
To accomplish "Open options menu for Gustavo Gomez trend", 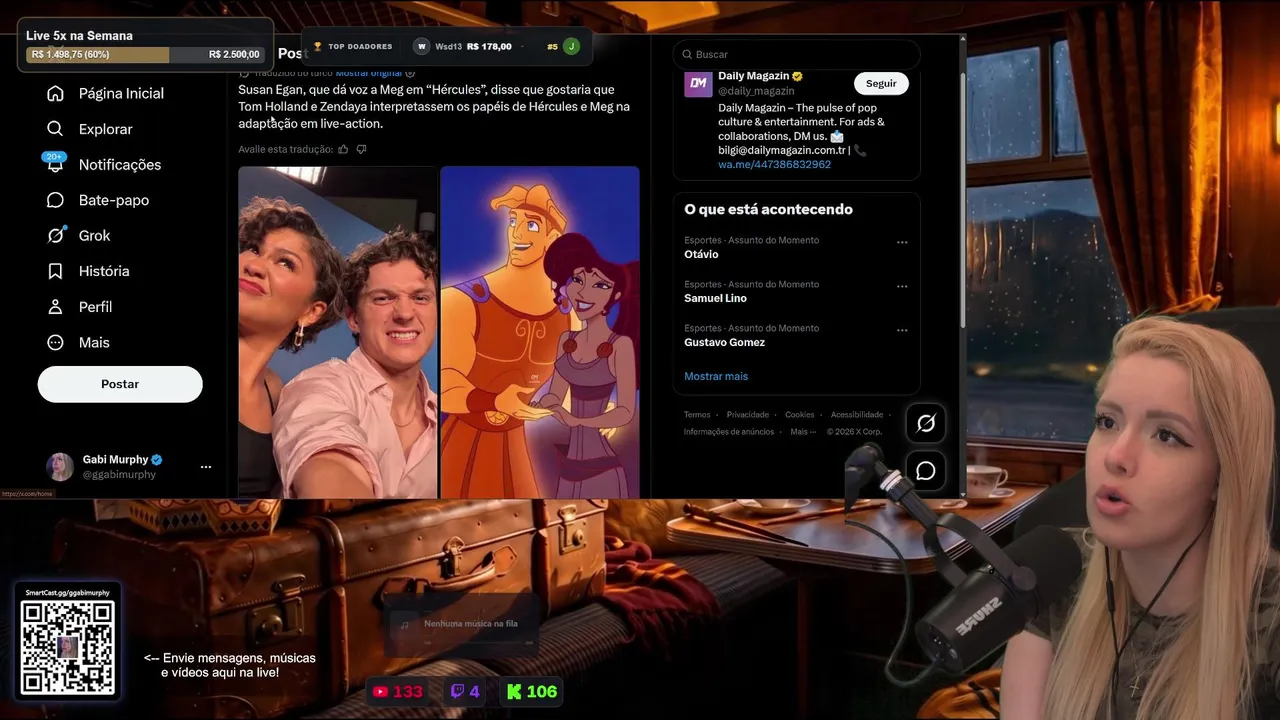I will [902, 330].
